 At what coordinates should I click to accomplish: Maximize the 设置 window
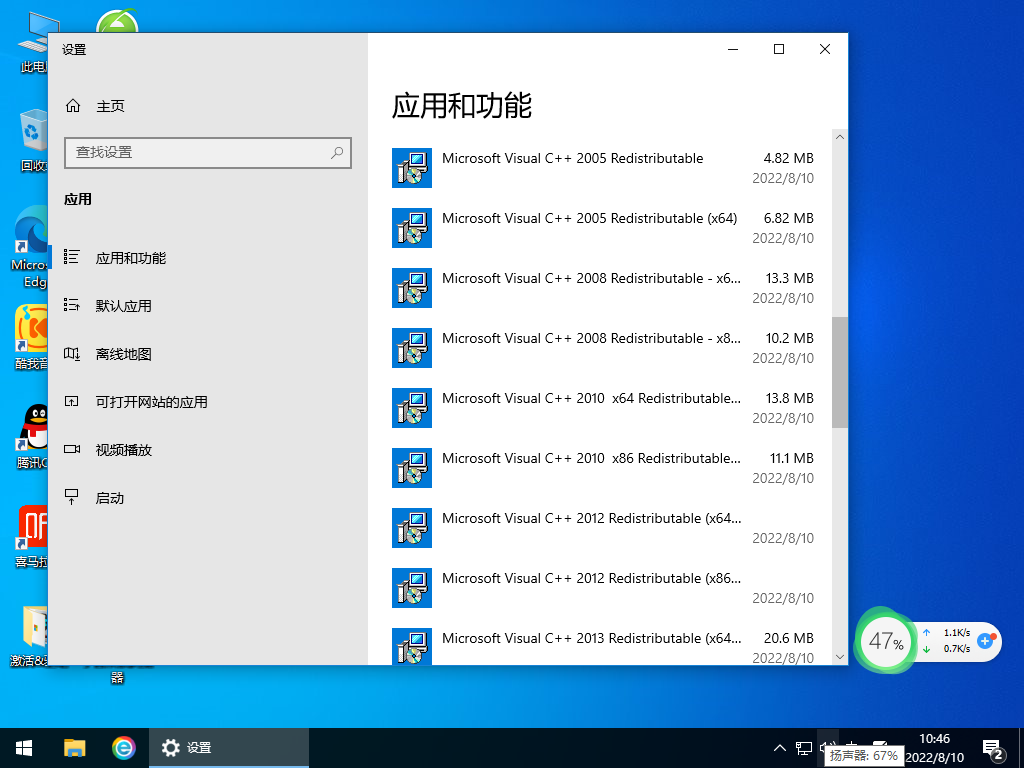(778, 50)
